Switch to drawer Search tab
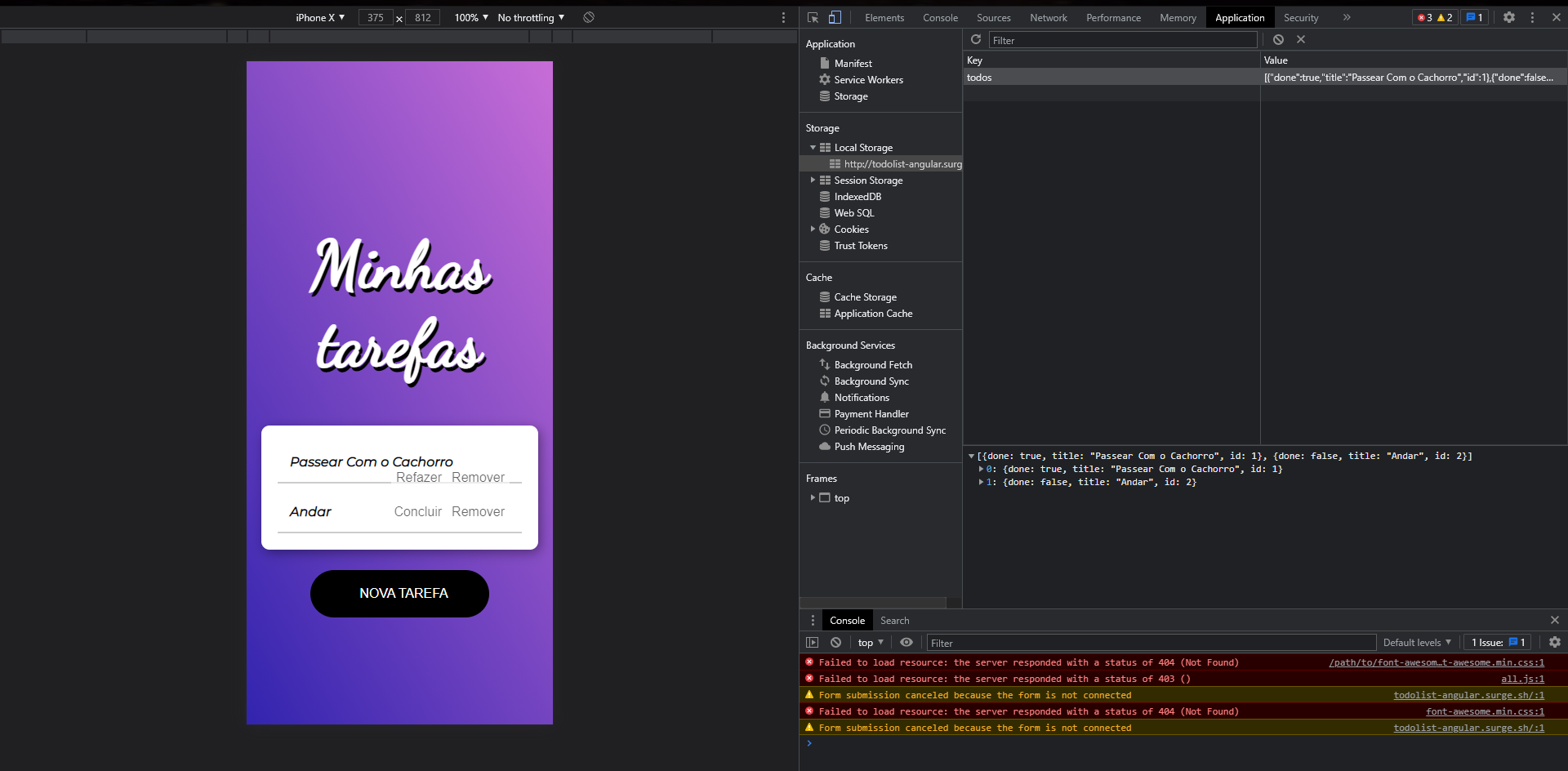 pos(895,621)
